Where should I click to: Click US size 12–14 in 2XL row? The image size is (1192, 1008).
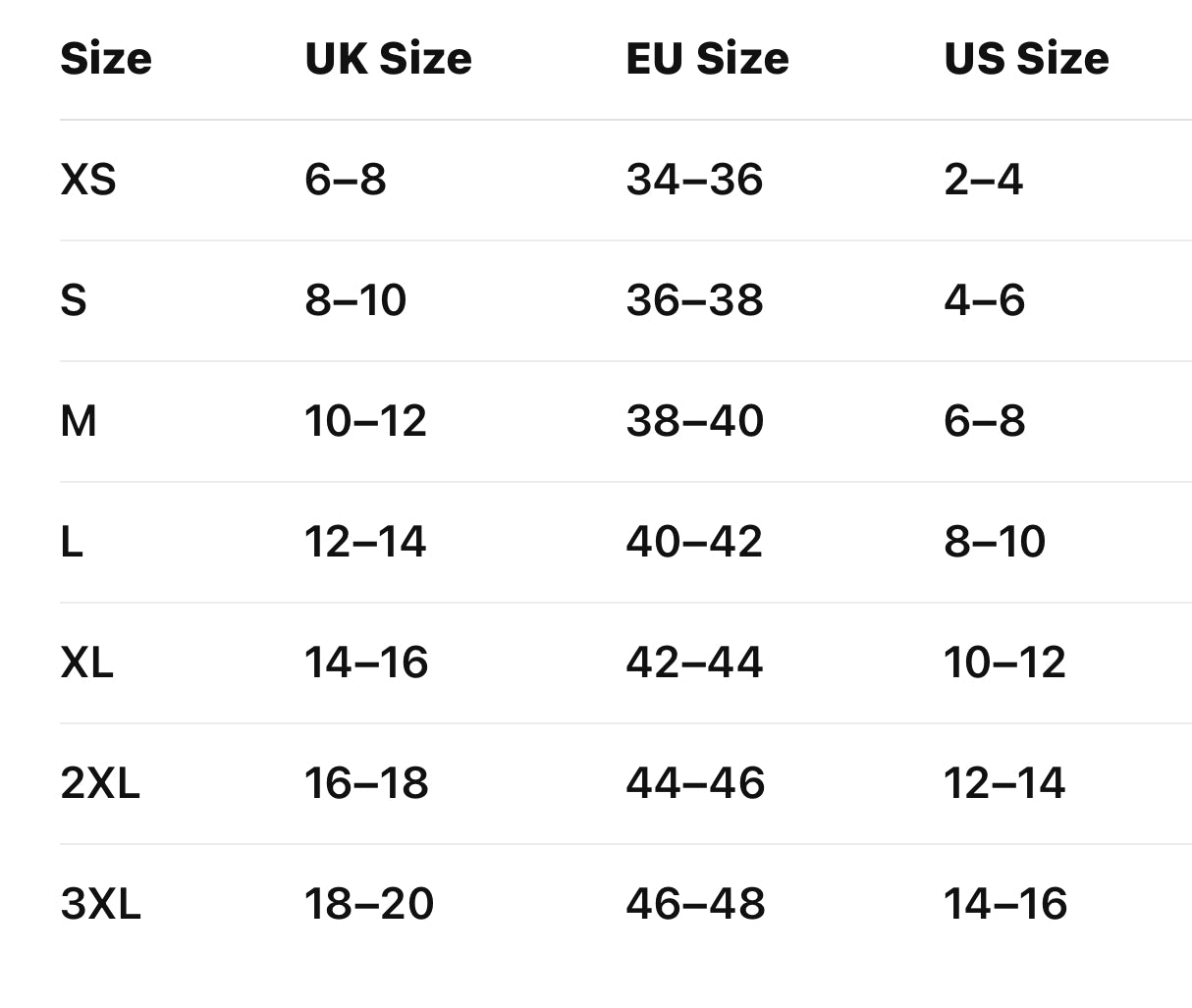1004,783
